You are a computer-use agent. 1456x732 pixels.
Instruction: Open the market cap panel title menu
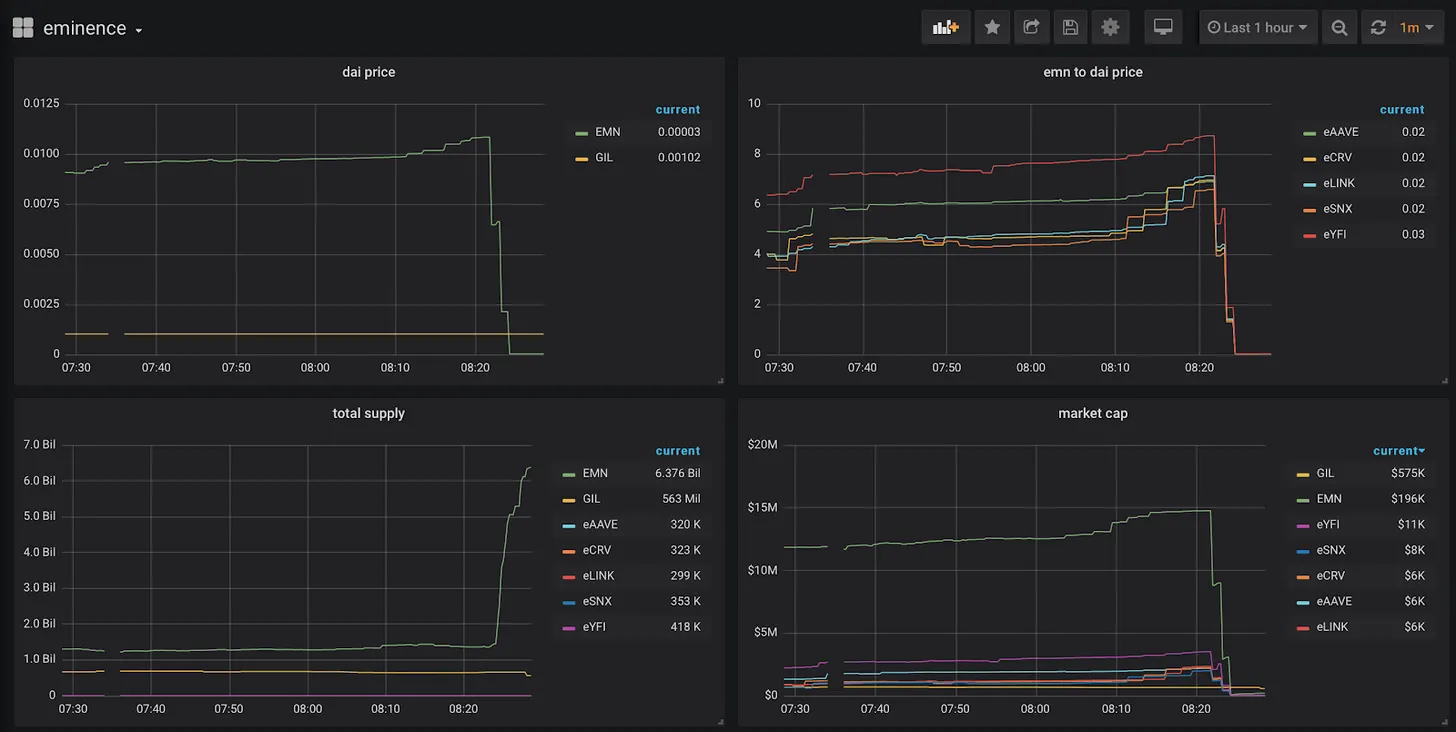tap(1092, 413)
